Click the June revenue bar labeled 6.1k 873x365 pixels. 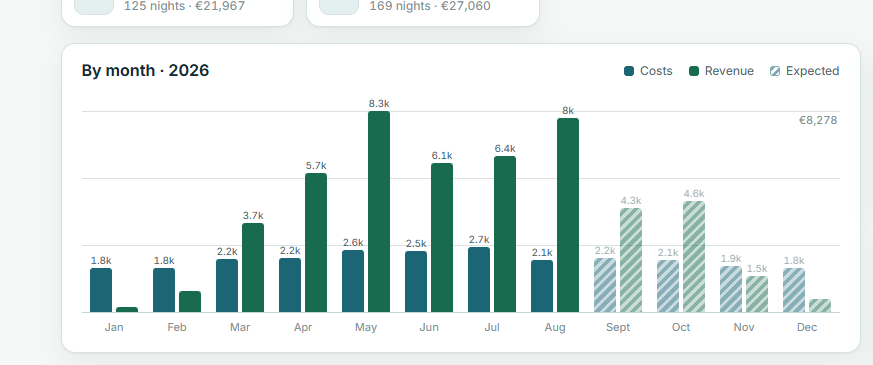point(442,238)
